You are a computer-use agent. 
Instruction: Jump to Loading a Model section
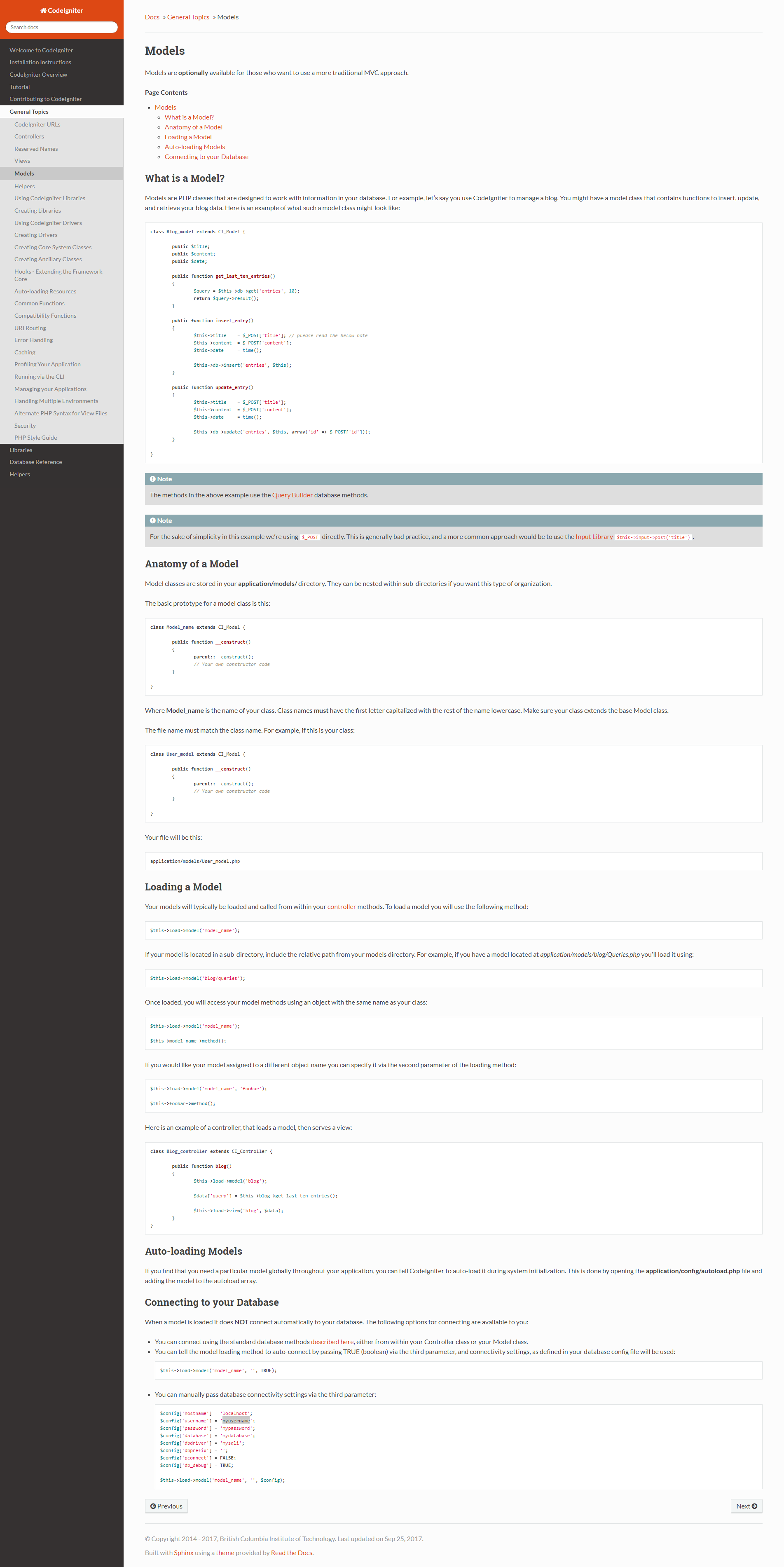coord(188,138)
